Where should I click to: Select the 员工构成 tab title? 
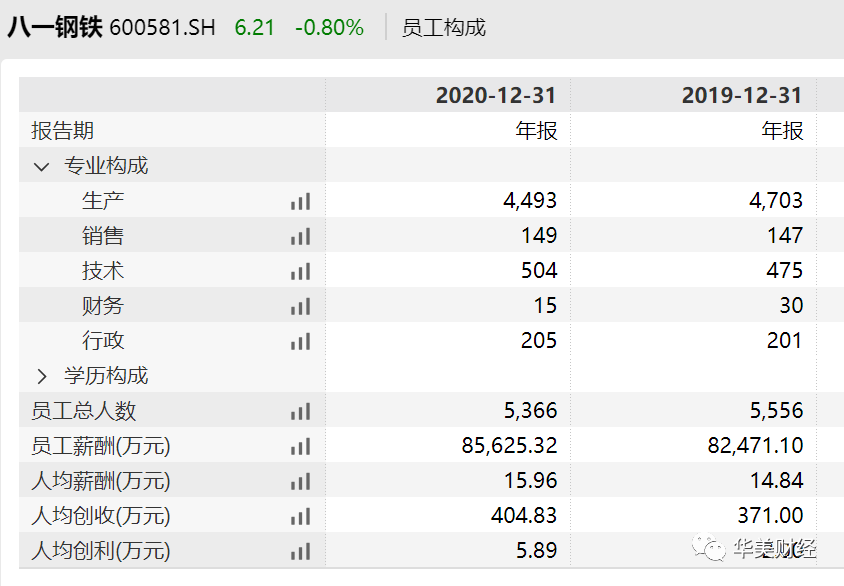(x=443, y=27)
